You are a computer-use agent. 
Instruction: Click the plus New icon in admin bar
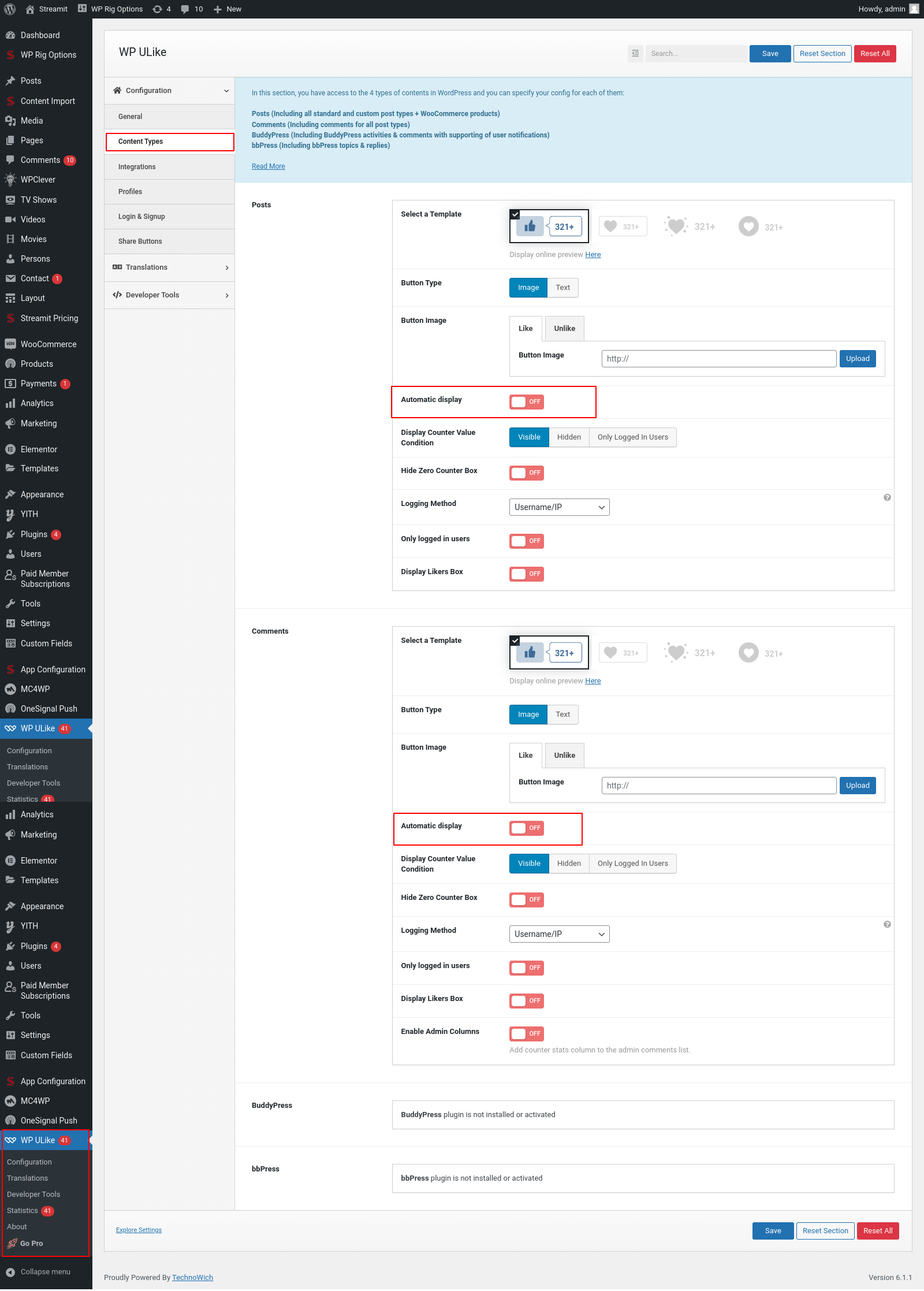click(218, 9)
